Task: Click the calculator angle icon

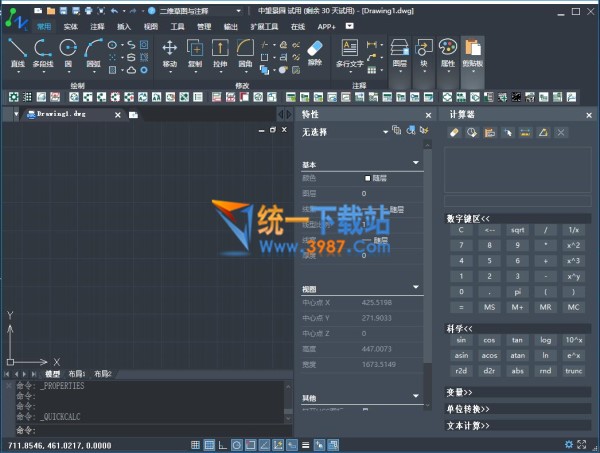Action: [x=543, y=133]
